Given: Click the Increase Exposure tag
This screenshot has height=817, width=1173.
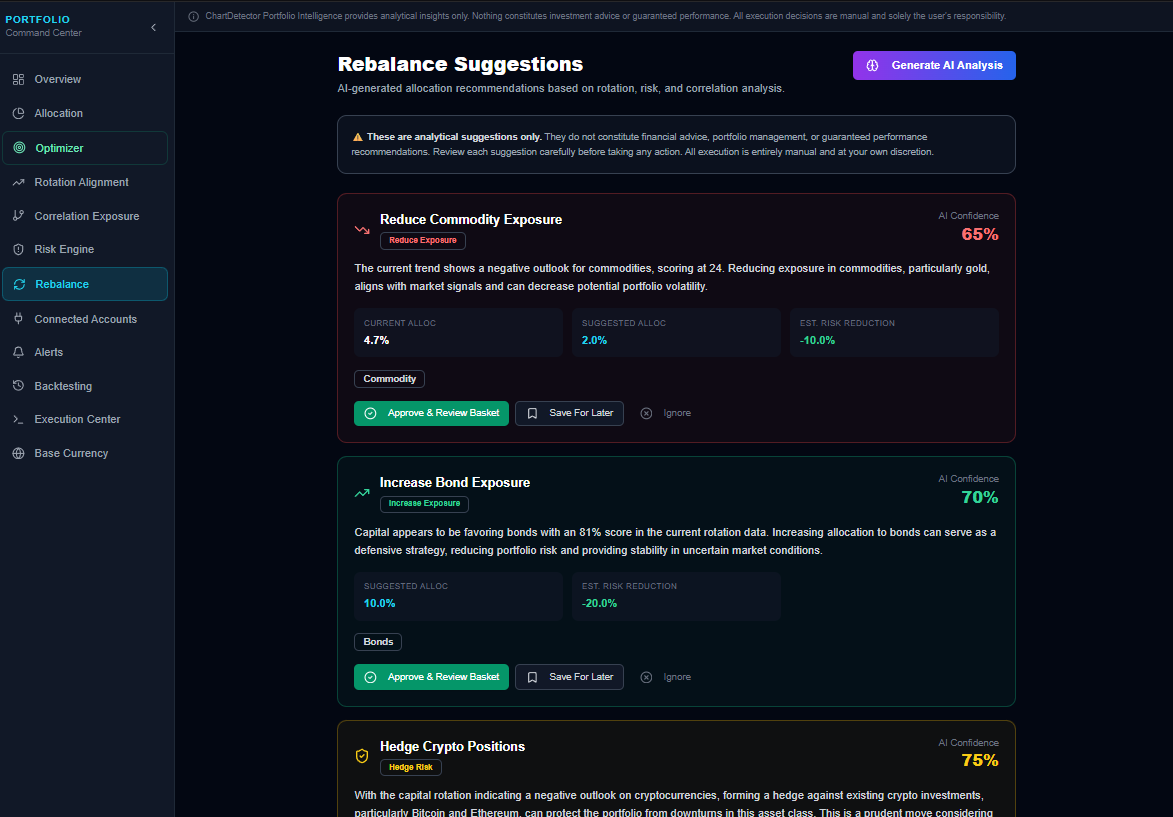Looking at the screenshot, I should (424, 504).
